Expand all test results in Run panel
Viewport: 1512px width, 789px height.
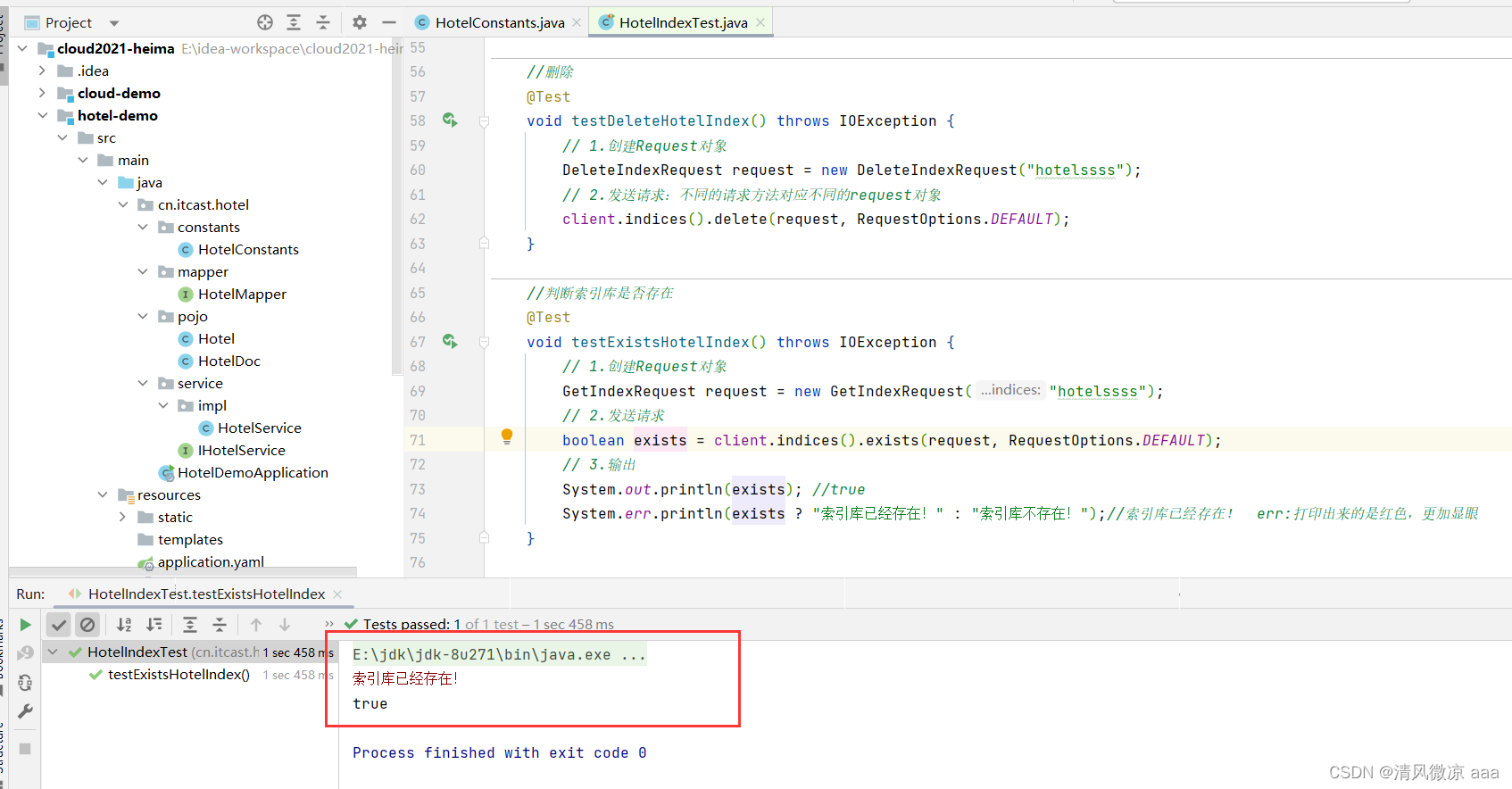click(x=190, y=625)
